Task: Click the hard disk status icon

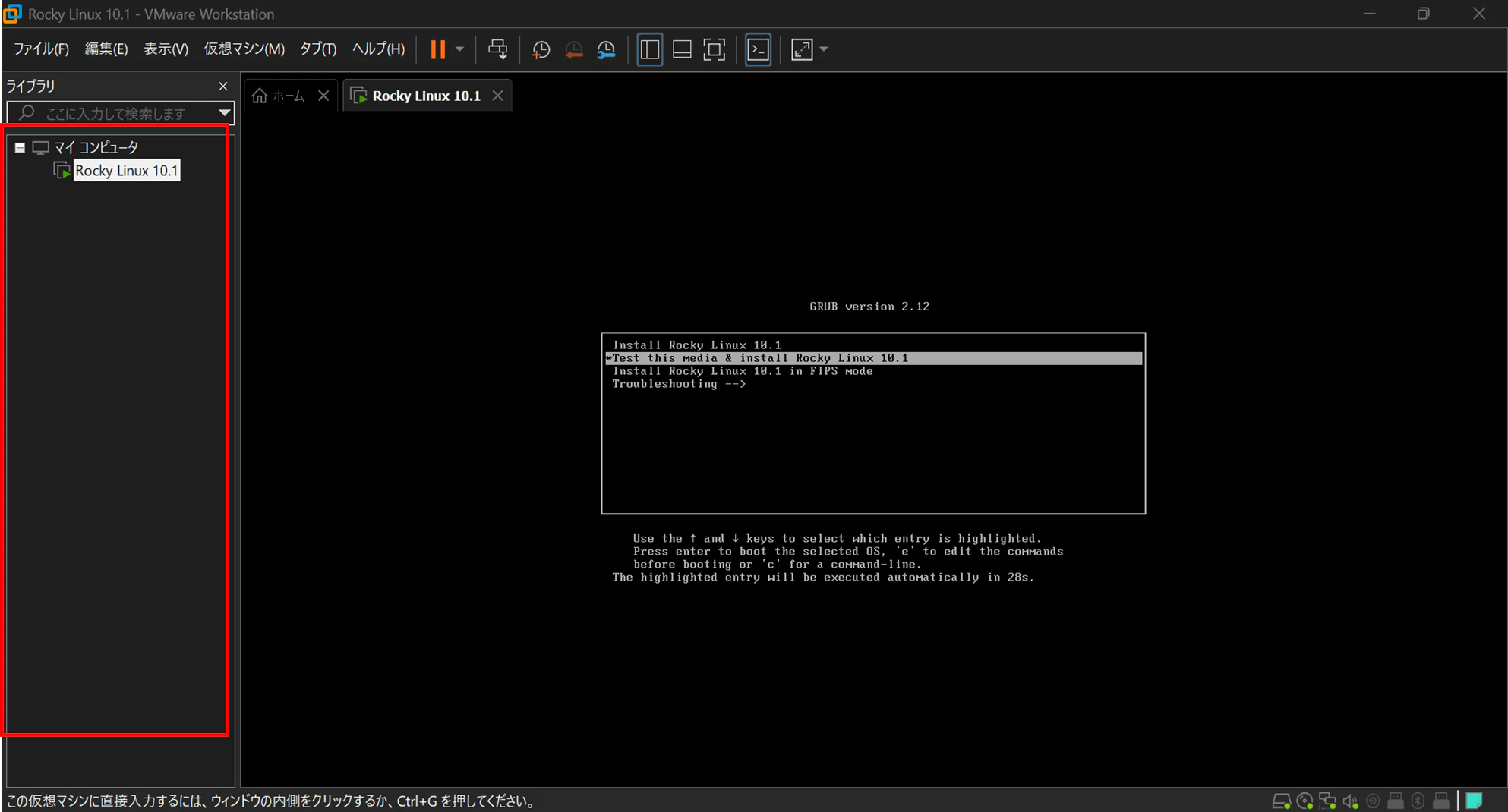Action: [x=1282, y=801]
